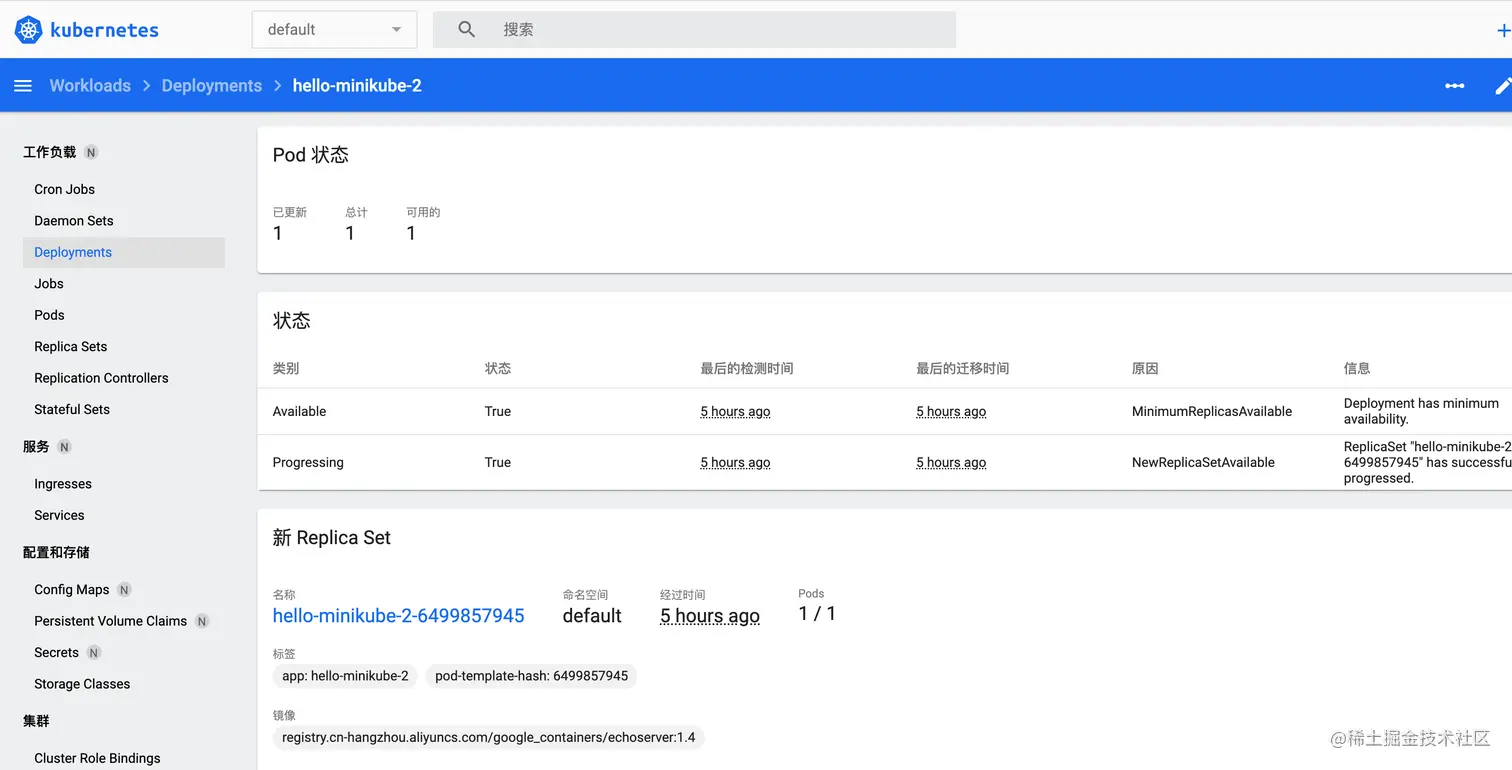Click the 可用的 available count
The image size is (1512, 770).
[x=411, y=233]
